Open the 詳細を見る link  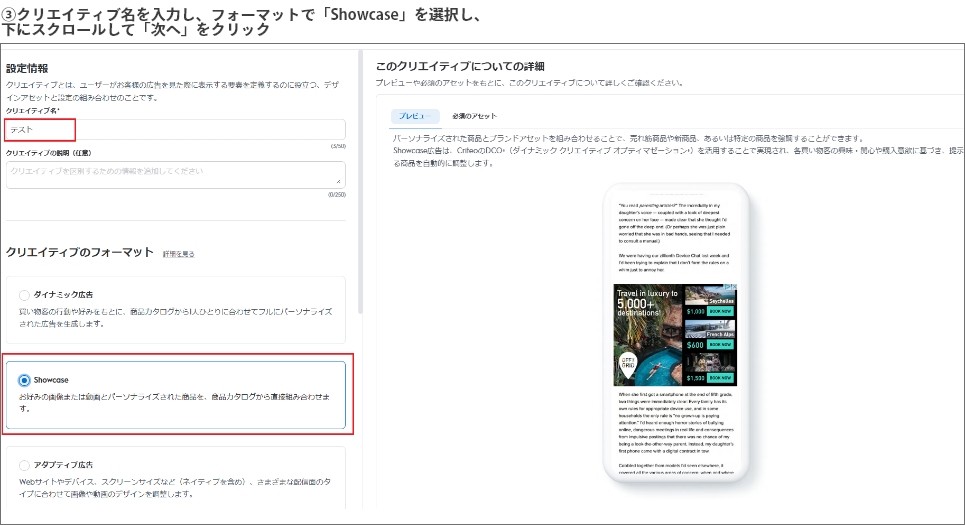coord(178,254)
